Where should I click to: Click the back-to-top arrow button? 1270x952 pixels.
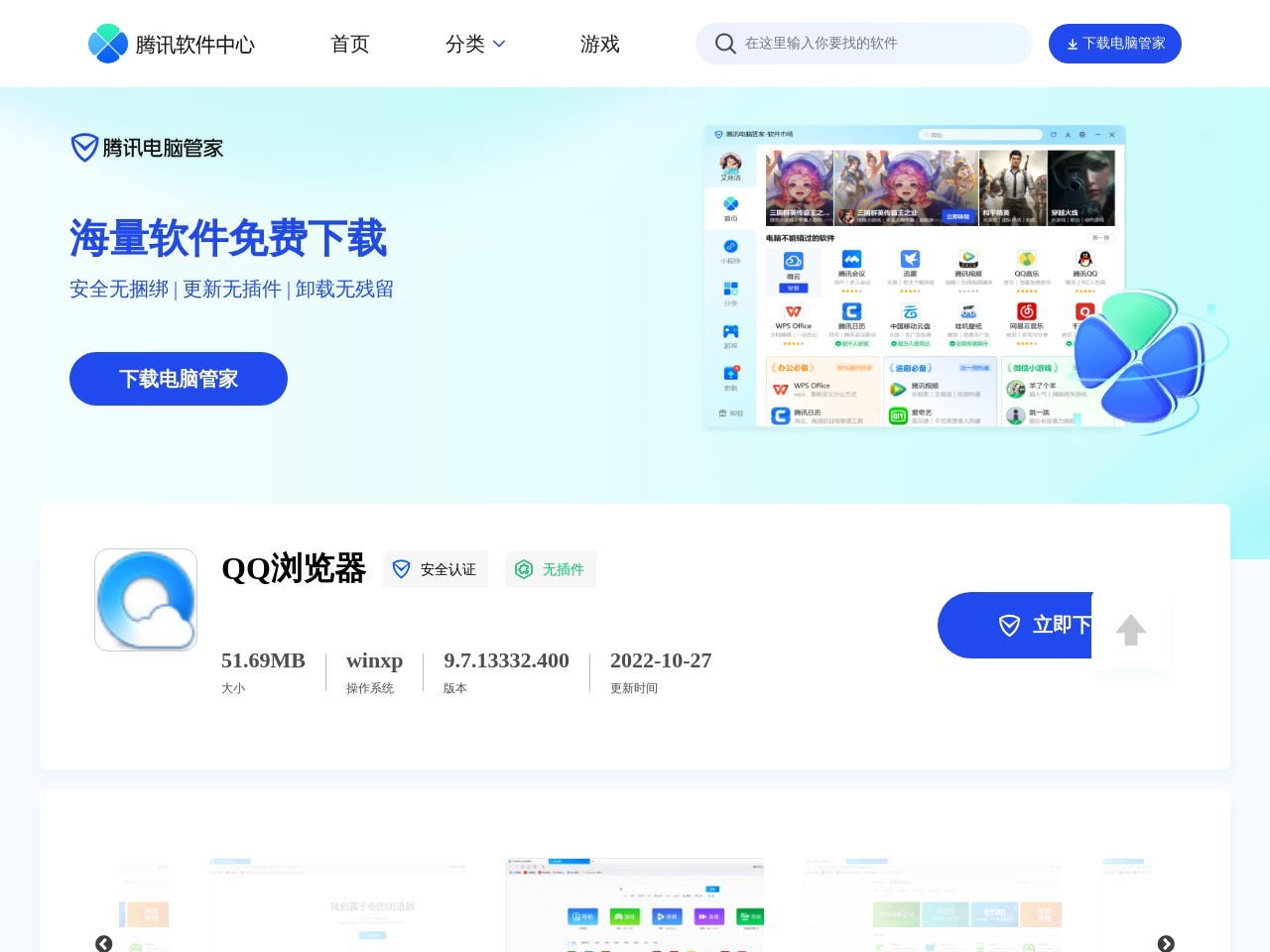point(1131,629)
